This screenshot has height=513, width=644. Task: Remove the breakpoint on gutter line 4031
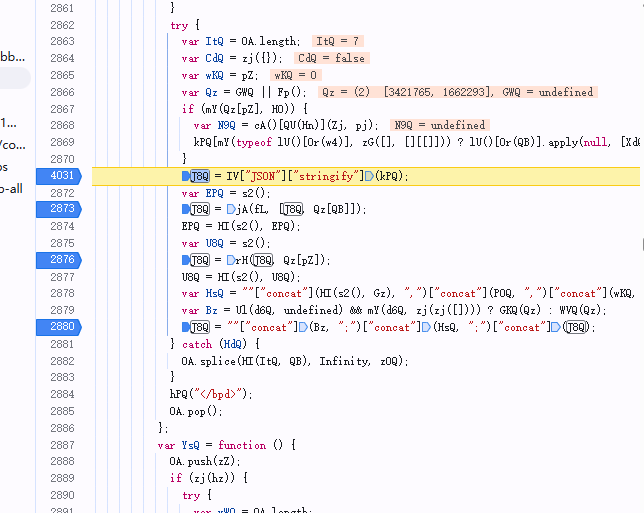tap(59, 176)
